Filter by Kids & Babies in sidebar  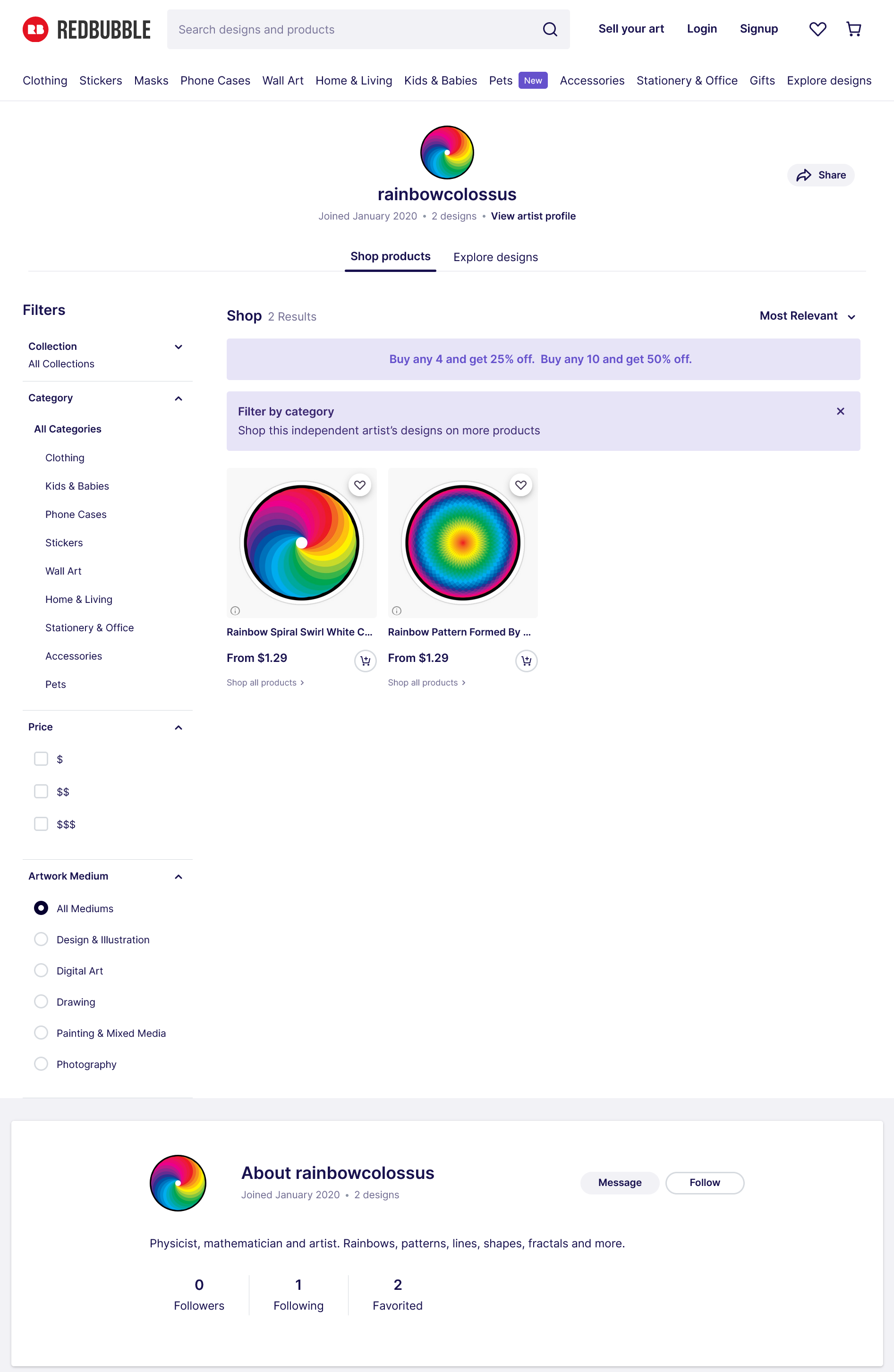[x=77, y=486]
